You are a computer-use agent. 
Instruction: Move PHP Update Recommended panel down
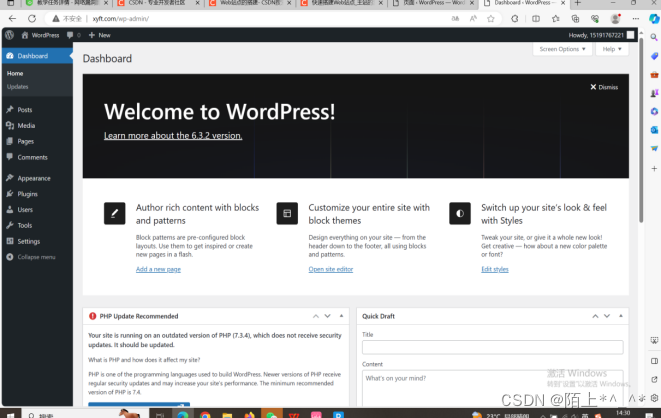pyautogui.click(x=328, y=316)
